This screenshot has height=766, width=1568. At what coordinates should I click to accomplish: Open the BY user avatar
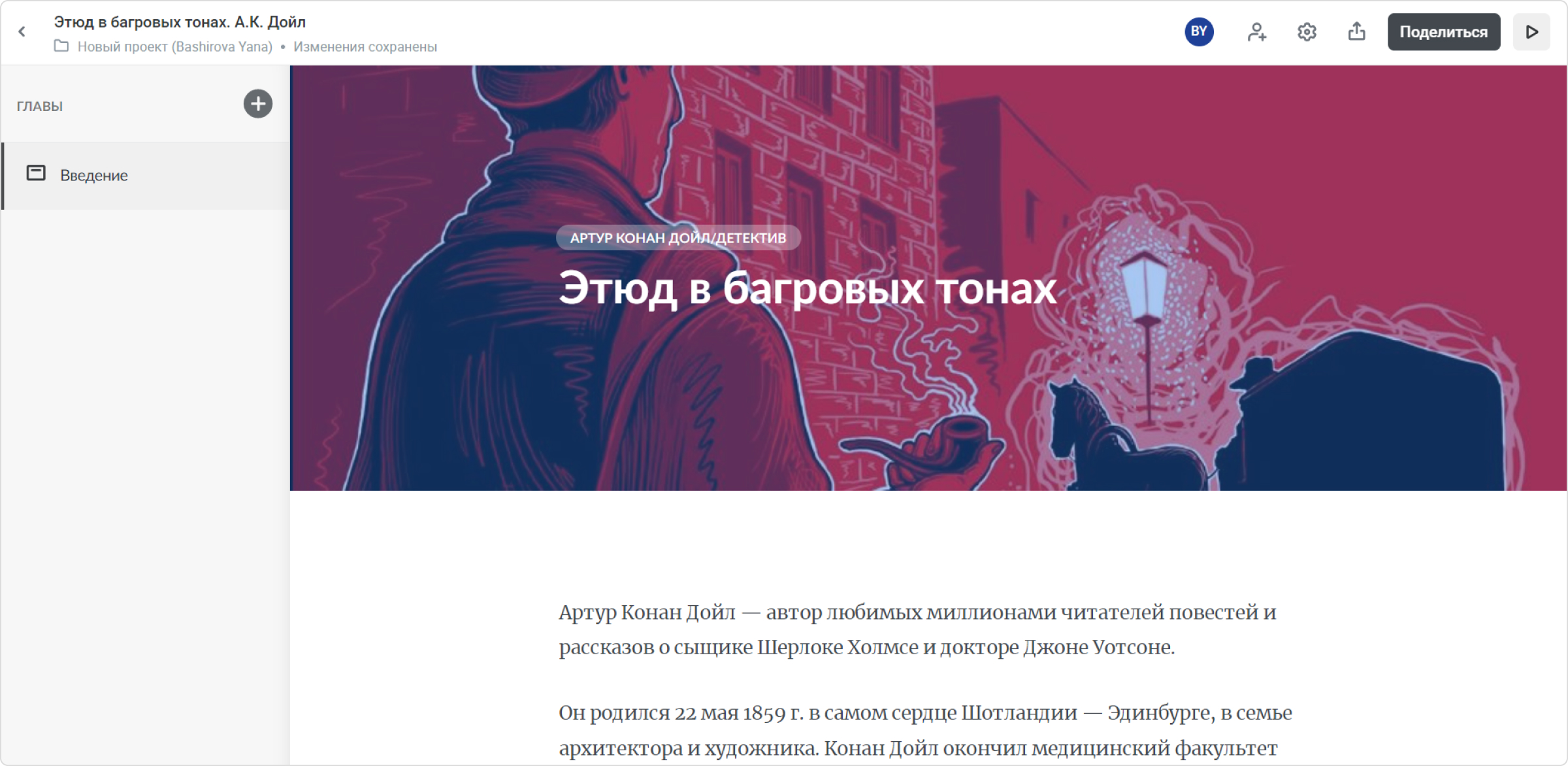coord(1199,31)
